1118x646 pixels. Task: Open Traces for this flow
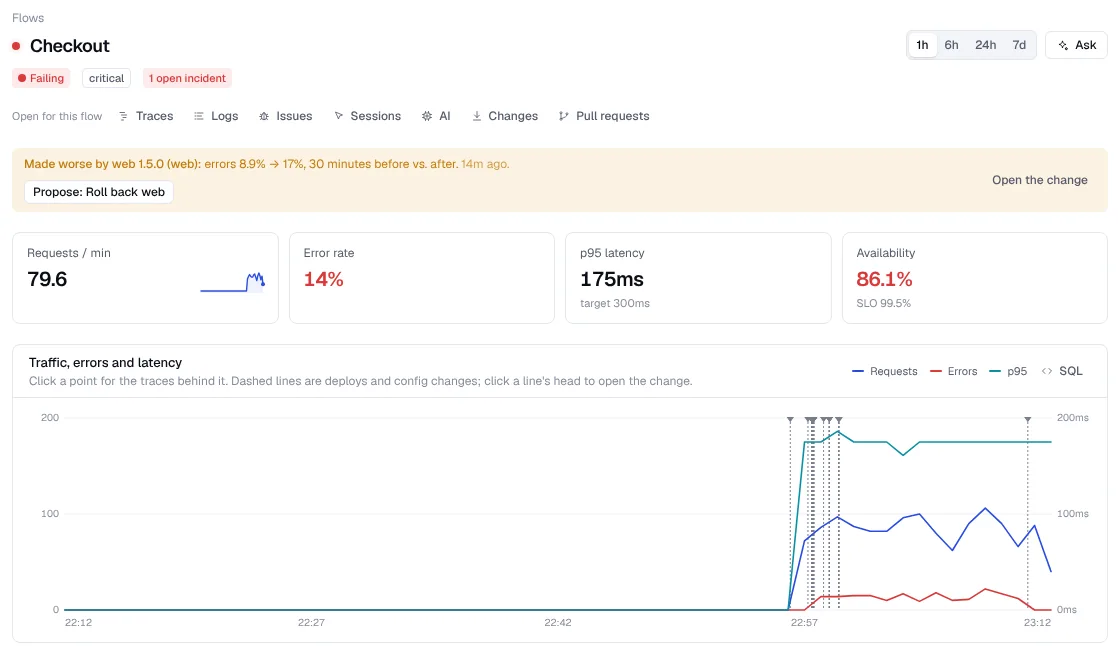coord(146,116)
